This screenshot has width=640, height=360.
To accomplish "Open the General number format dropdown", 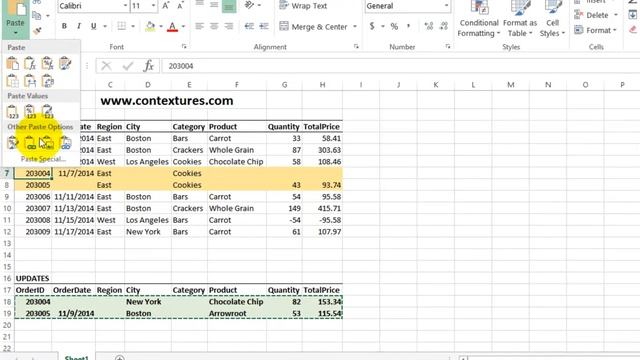I will point(446,6).
